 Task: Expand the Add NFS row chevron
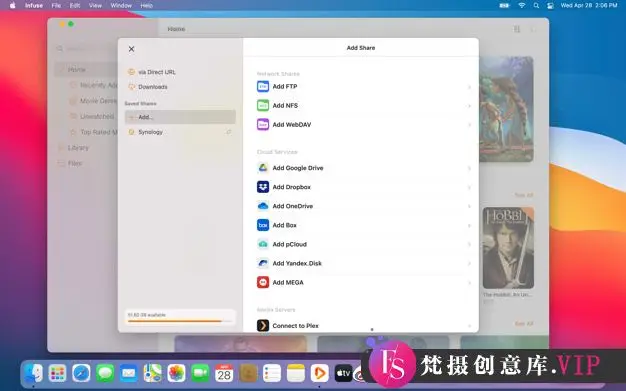470,106
